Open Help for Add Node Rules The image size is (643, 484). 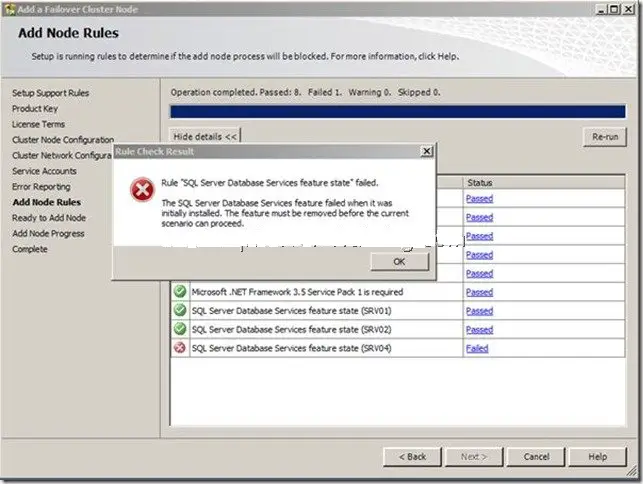click(x=597, y=456)
